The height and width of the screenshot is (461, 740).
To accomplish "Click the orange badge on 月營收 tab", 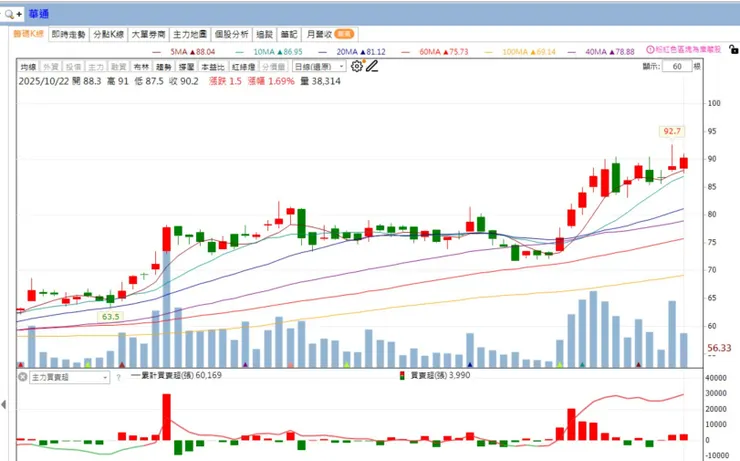I will coord(344,34).
